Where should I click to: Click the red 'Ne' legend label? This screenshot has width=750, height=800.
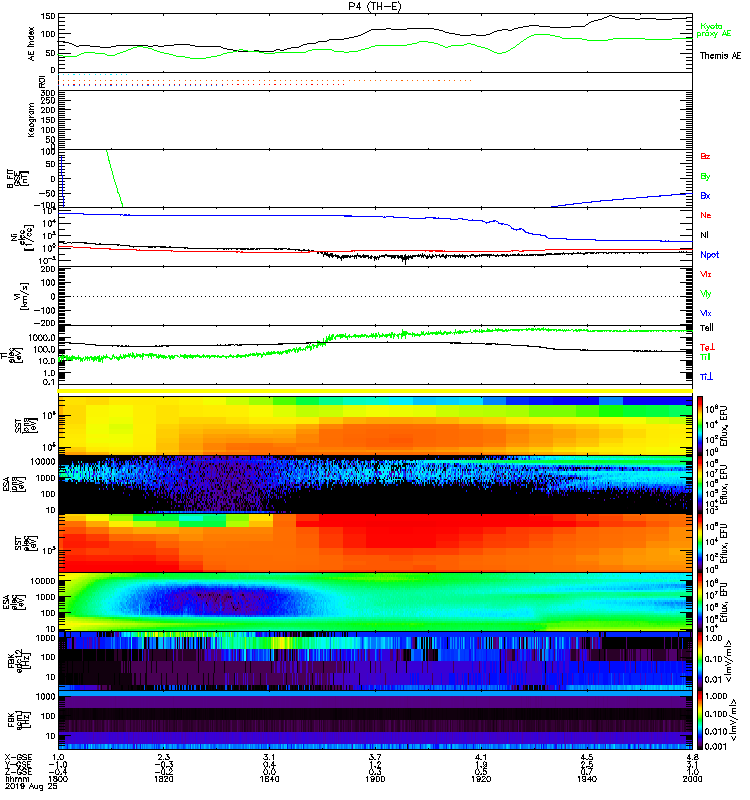point(706,215)
